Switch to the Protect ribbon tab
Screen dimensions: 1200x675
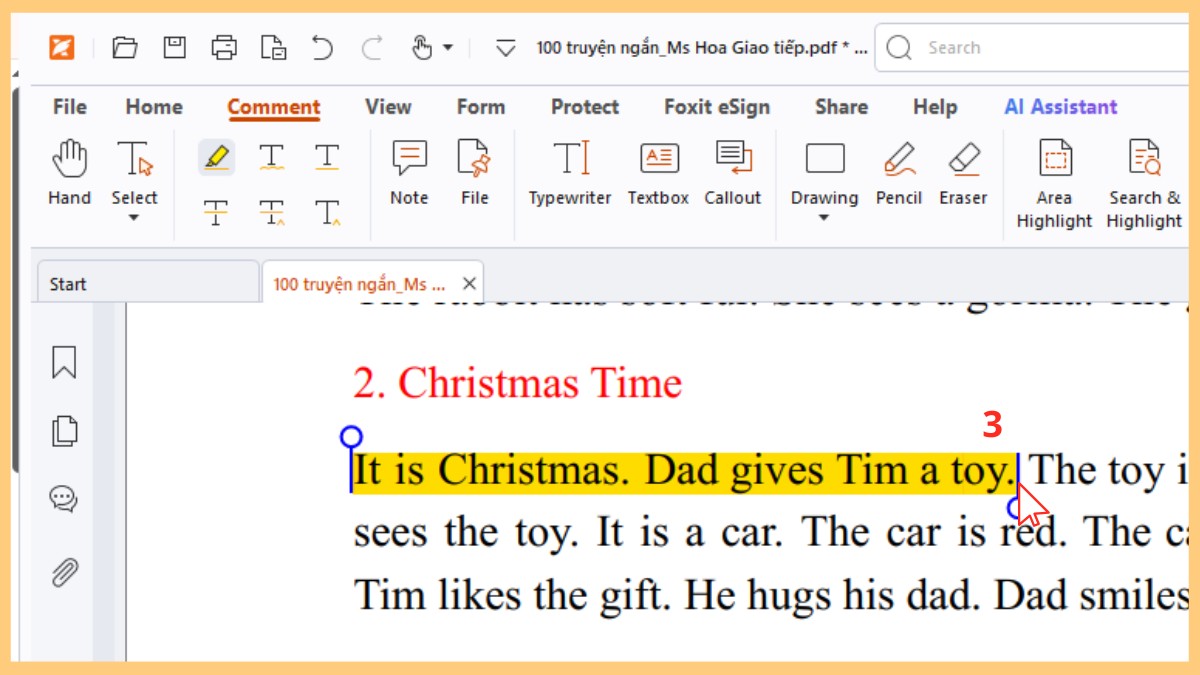pos(585,107)
